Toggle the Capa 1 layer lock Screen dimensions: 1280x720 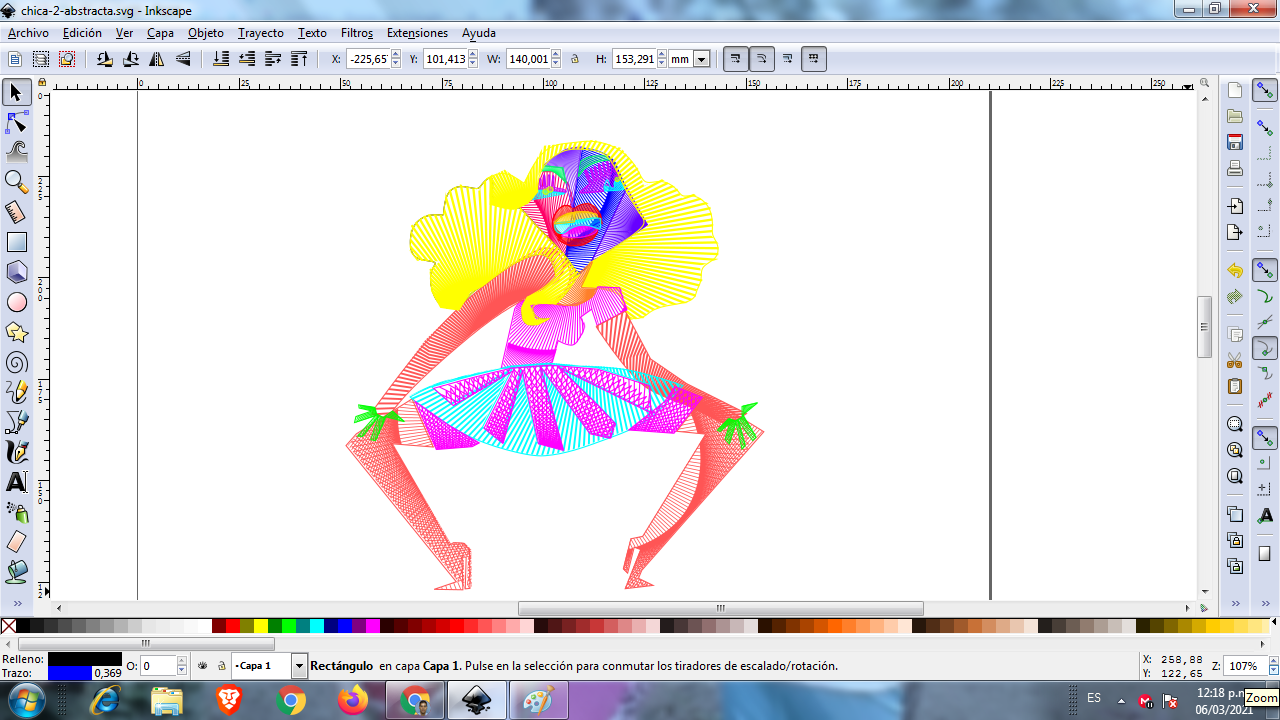click(221, 665)
